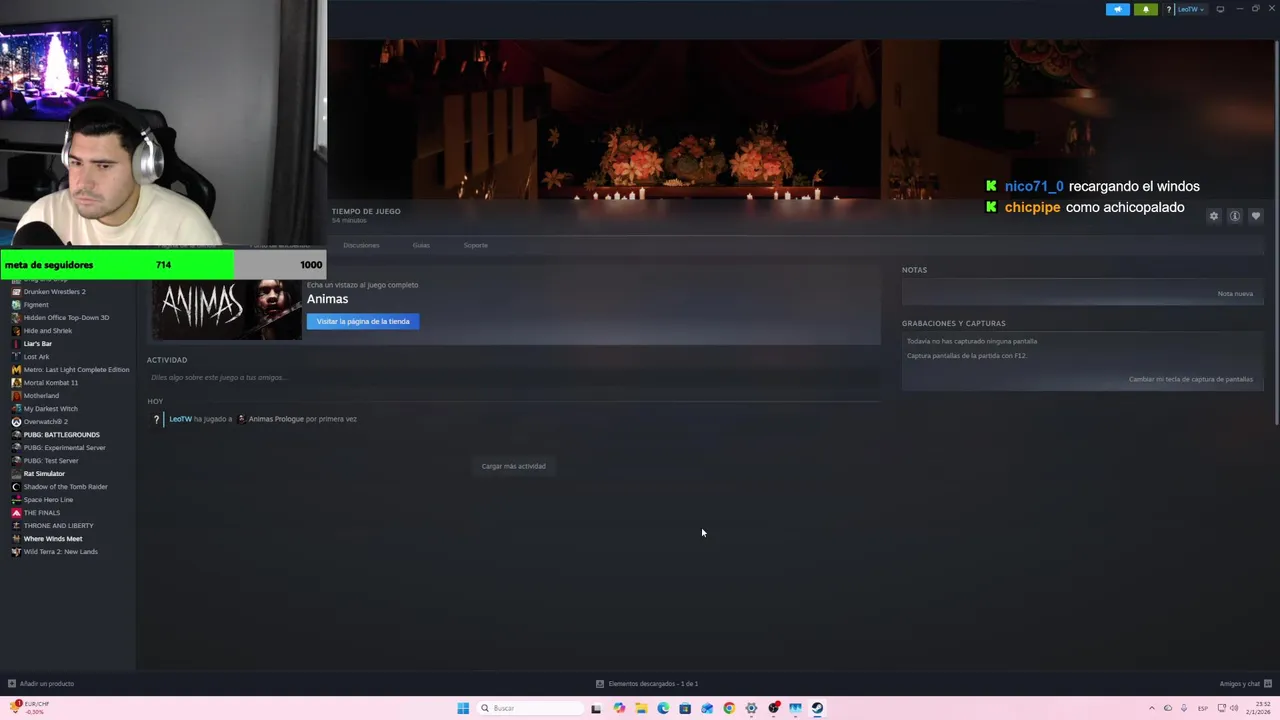Screen dimensions: 1280x720
Task: Click the taskbar Buscar search box
Action: pyautogui.click(x=530, y=708)
